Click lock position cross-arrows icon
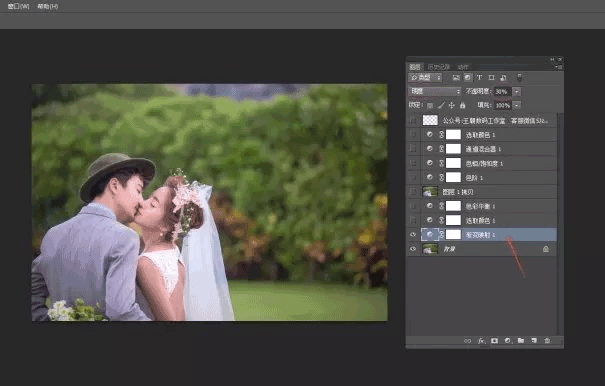The width and height of the screenshot is (605, 386). (x=451, y=105)
